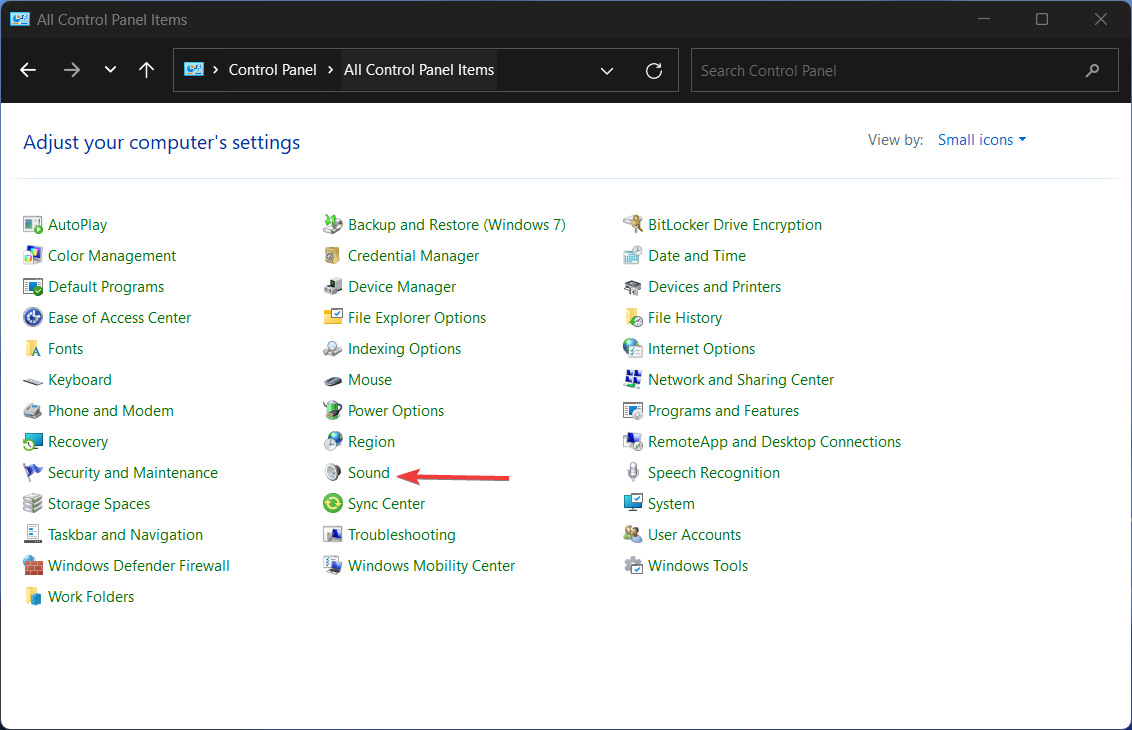This screenshot has width=1132, height=730.
Task: Open the Fonts folder icon
Action: (32, 349)
